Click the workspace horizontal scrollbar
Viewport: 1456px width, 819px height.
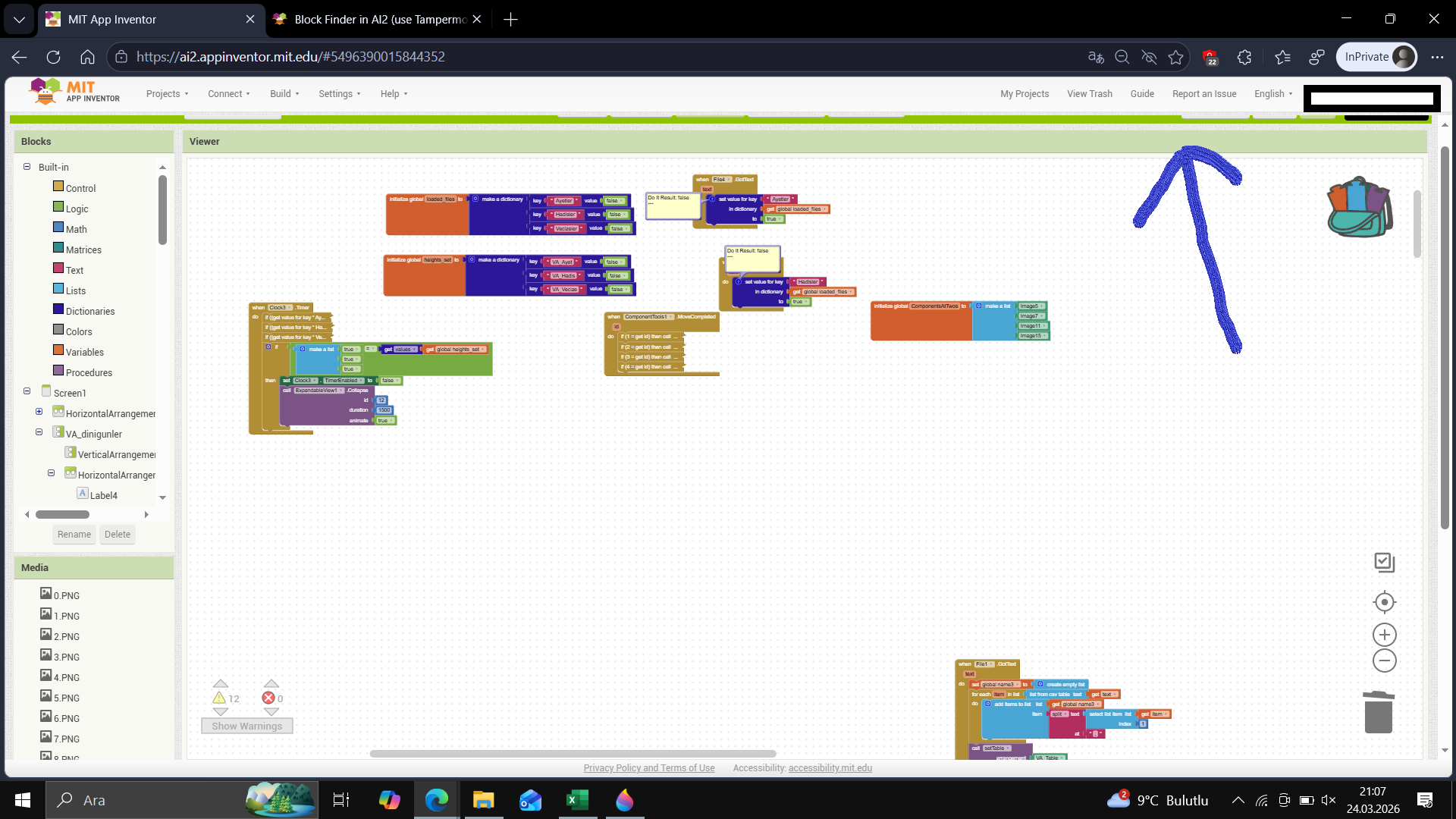pos(573,754)
